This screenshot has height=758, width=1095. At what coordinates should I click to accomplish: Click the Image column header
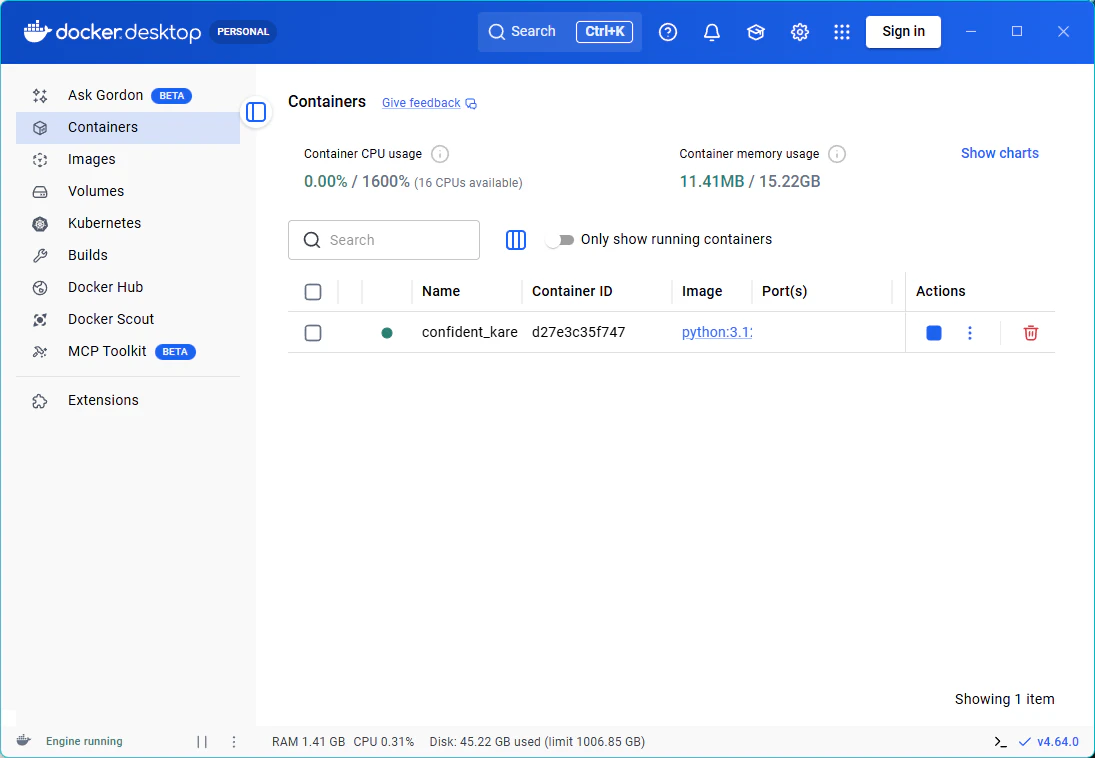click(x=702, y=291)
